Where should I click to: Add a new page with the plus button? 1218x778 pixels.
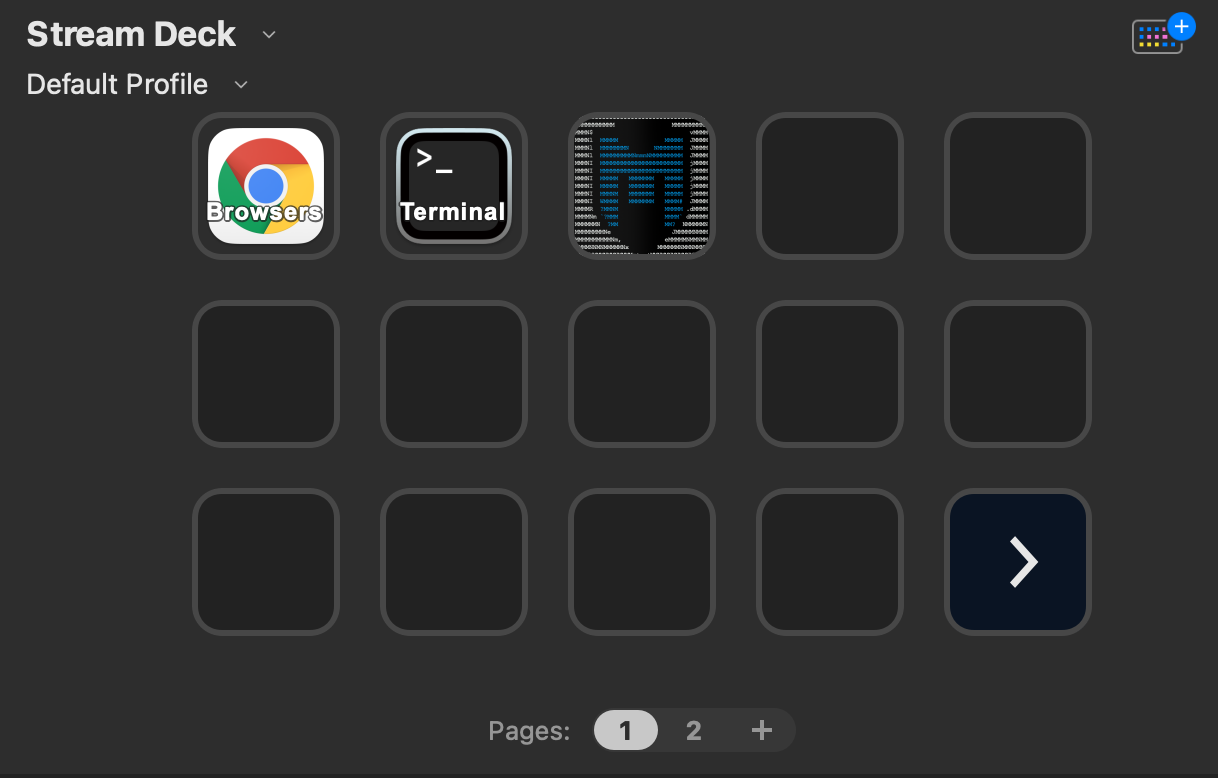[762, 730]
